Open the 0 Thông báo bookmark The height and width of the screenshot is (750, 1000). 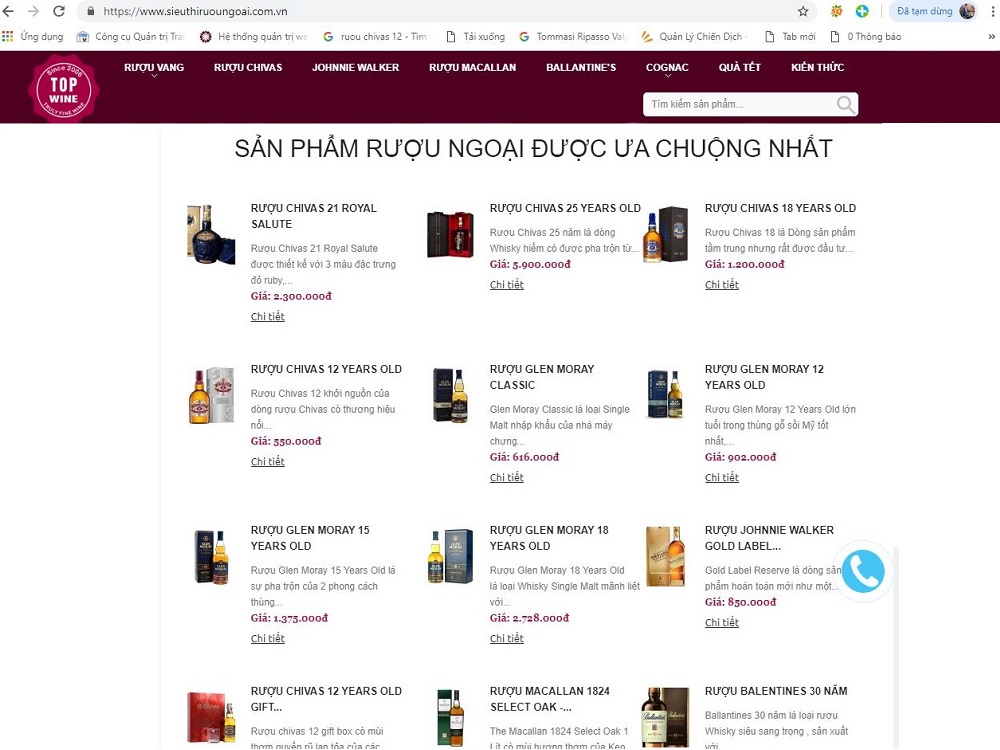(865, 36)
